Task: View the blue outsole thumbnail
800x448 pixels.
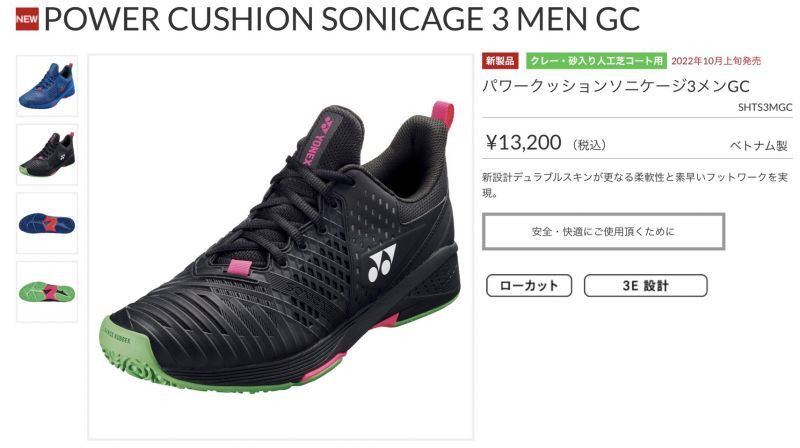Action: 47,223
